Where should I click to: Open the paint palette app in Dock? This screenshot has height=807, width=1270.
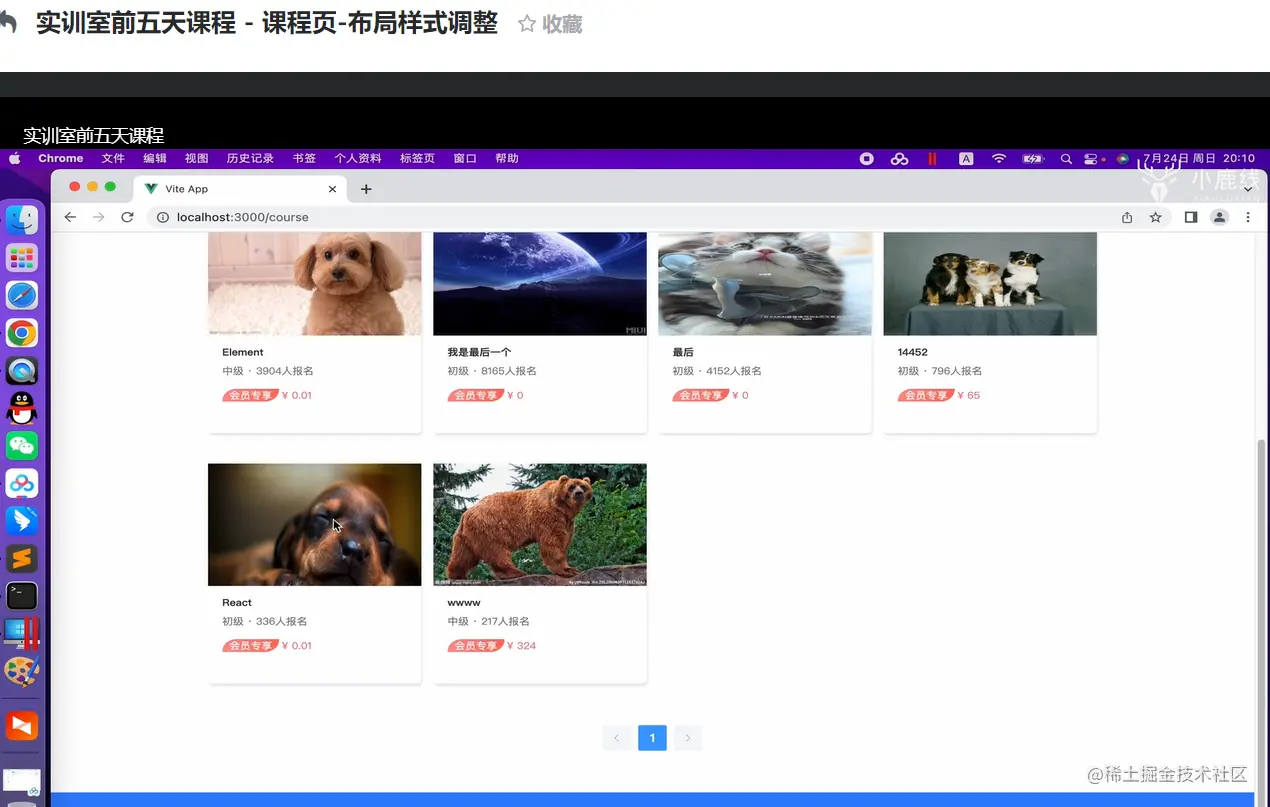click(x=22, y=671)
